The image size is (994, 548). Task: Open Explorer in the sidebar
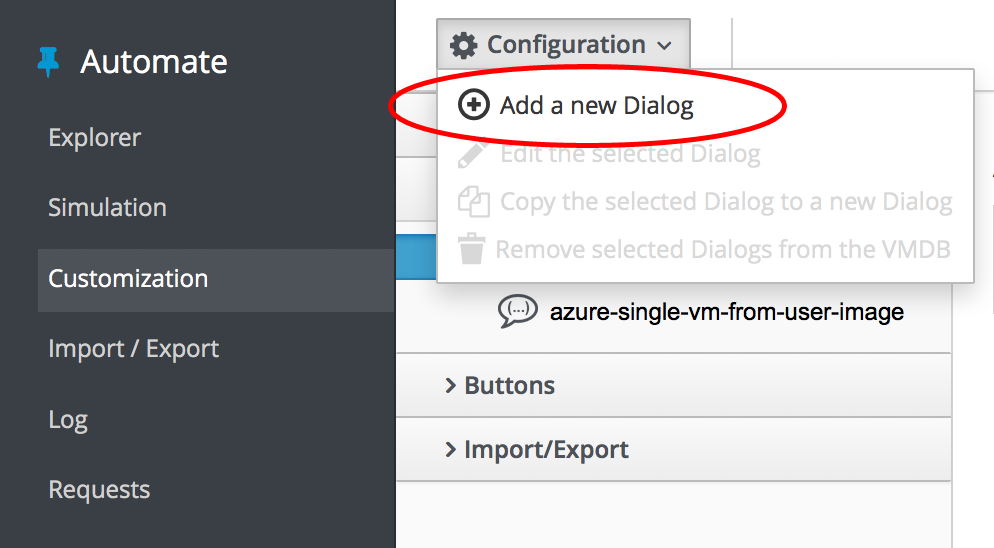(x=95, y=137)
